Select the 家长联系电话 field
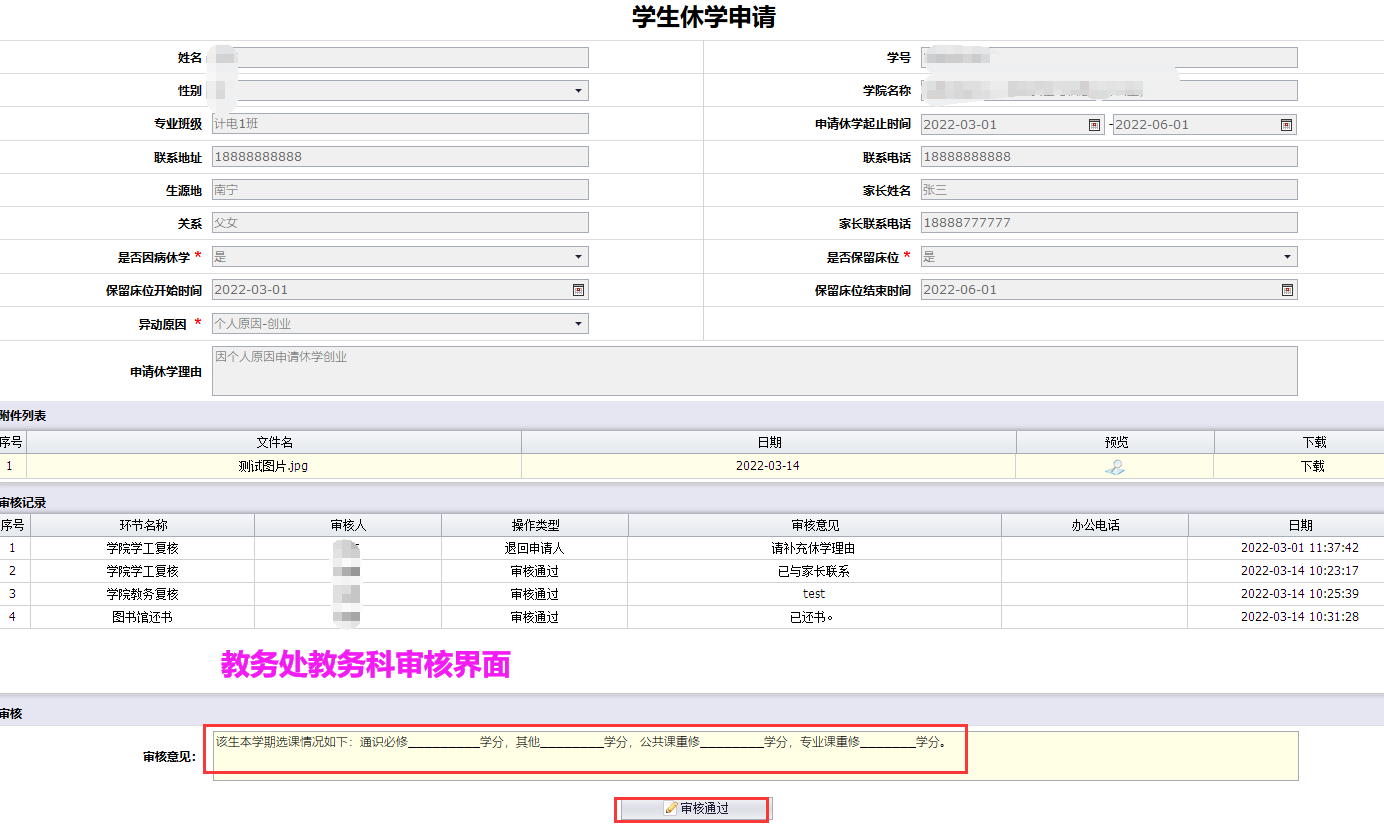 1108,223
